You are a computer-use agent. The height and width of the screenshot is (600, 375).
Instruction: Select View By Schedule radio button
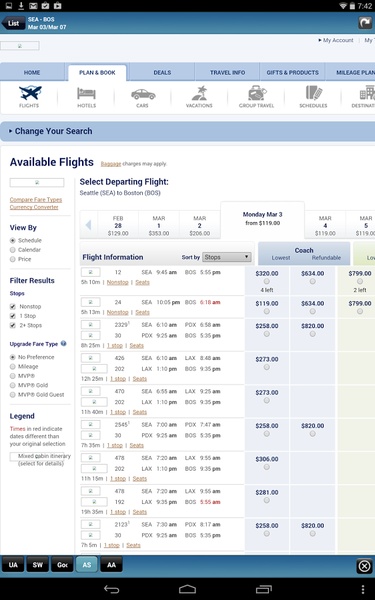(x=13, y=240)
